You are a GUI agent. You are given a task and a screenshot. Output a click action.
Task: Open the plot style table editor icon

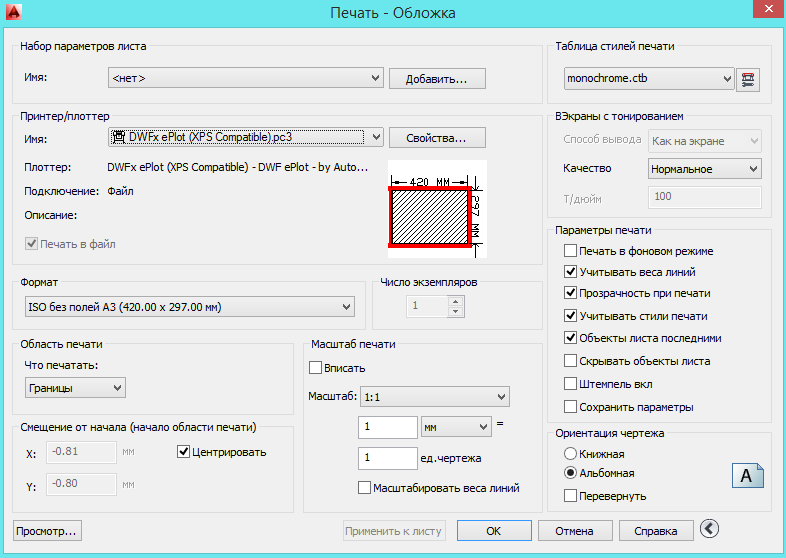(747, 80)
